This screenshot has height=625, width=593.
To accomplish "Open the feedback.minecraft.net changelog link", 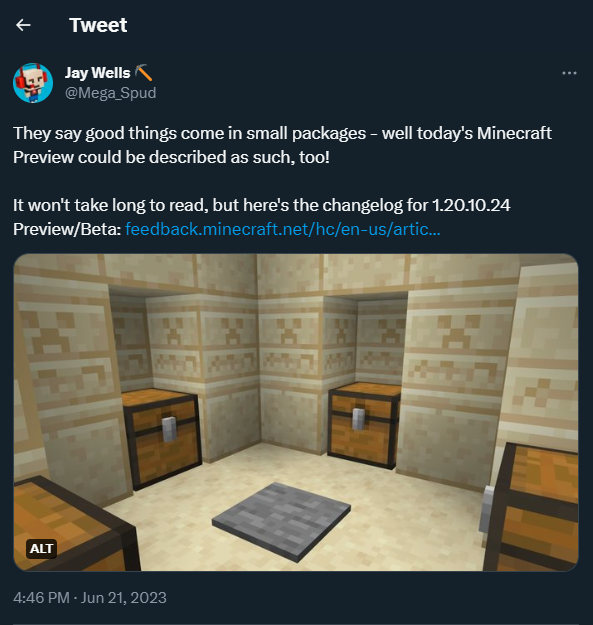I will click(283, 229).
